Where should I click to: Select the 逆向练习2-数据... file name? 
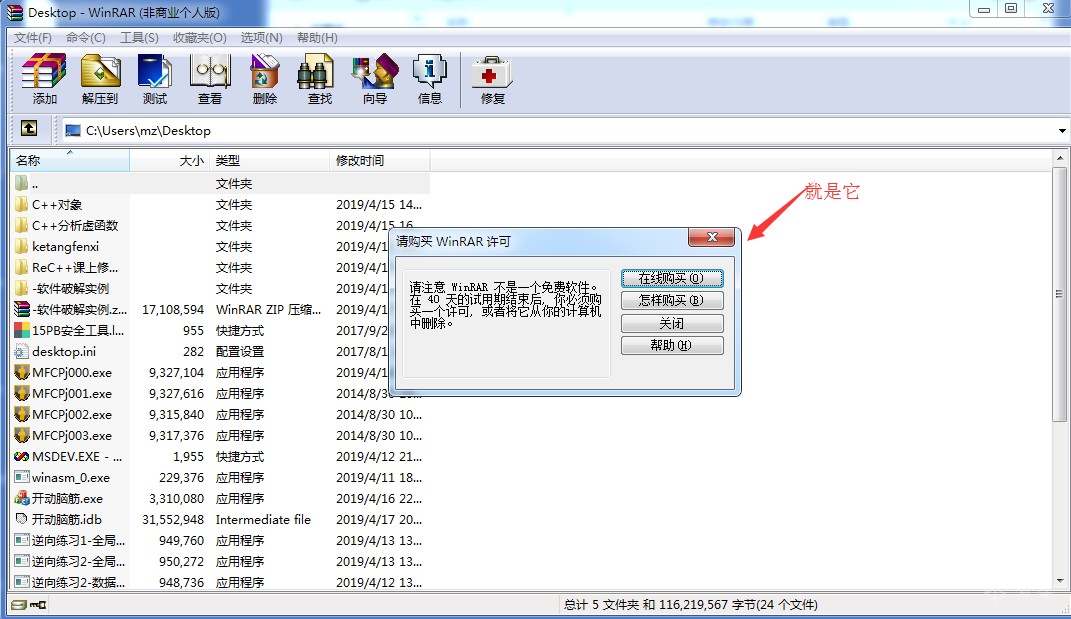(79, 583)
